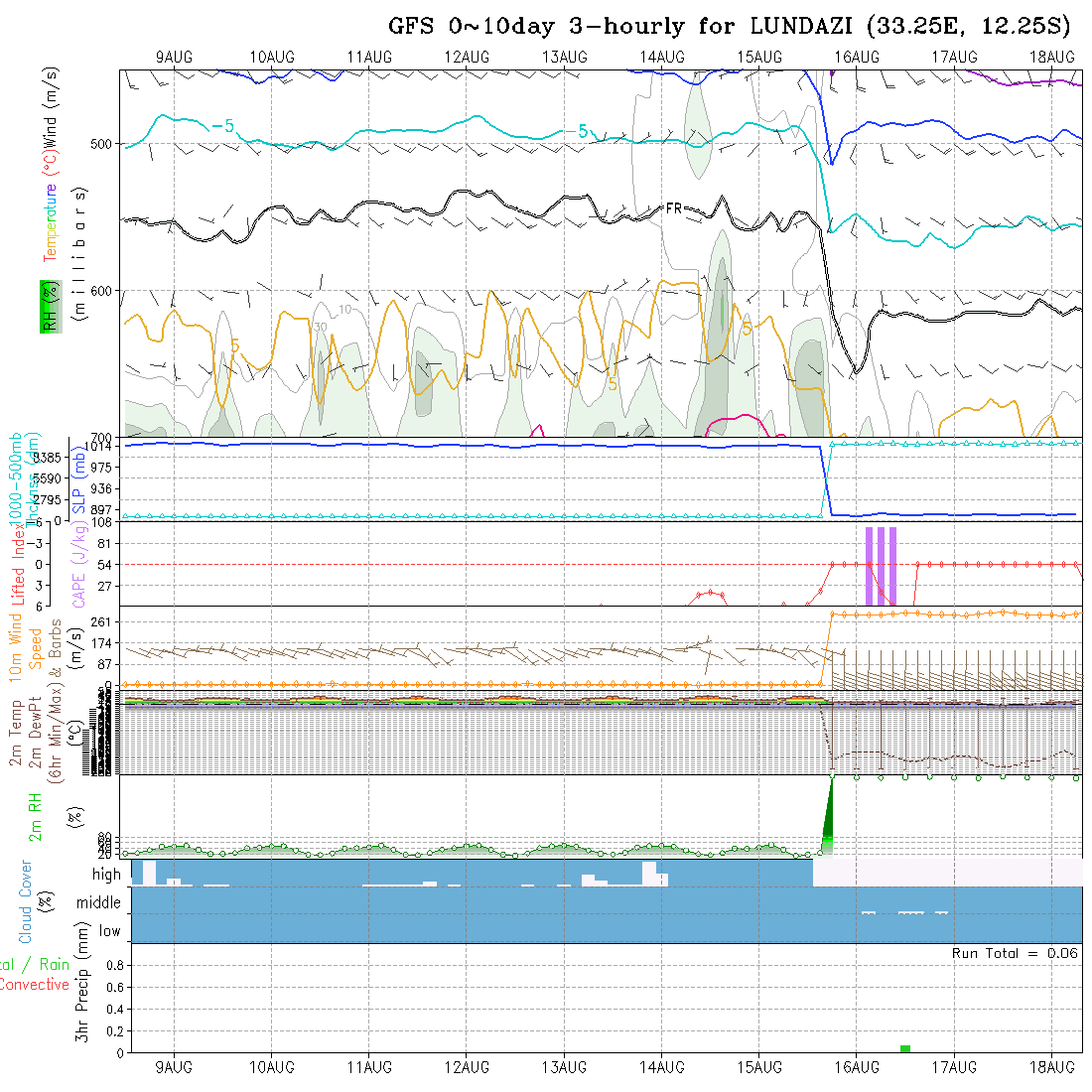Click the 11AUG label on the top axis
Viewport: 1092px width, 1092px height.
[x=369, y=58]
